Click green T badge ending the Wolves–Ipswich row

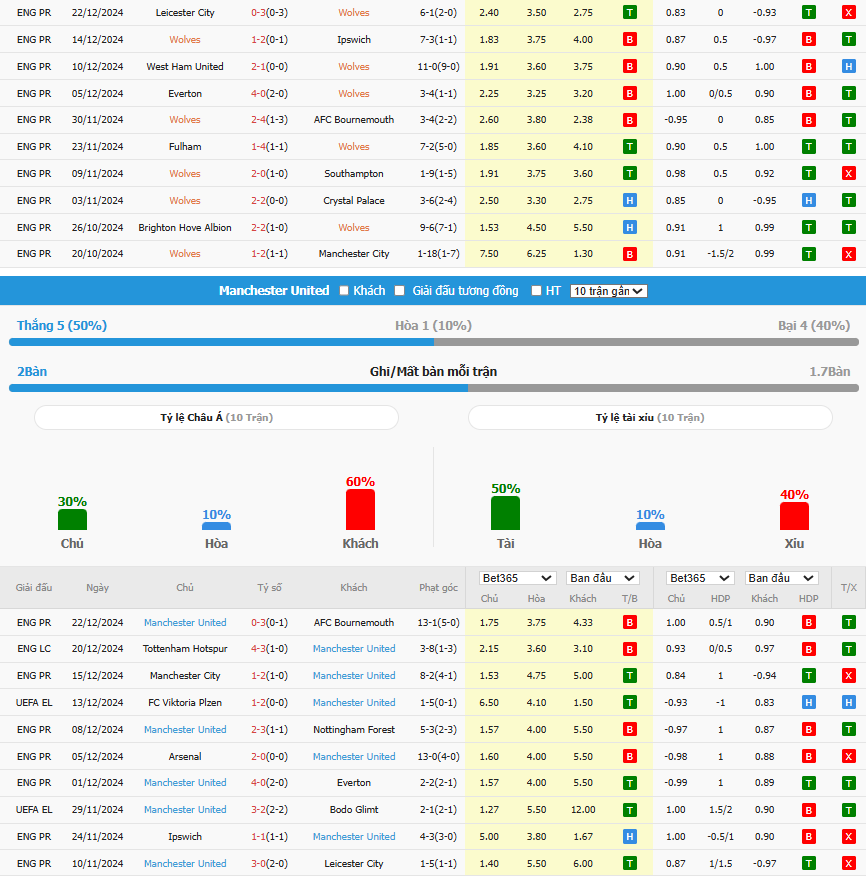849,40
